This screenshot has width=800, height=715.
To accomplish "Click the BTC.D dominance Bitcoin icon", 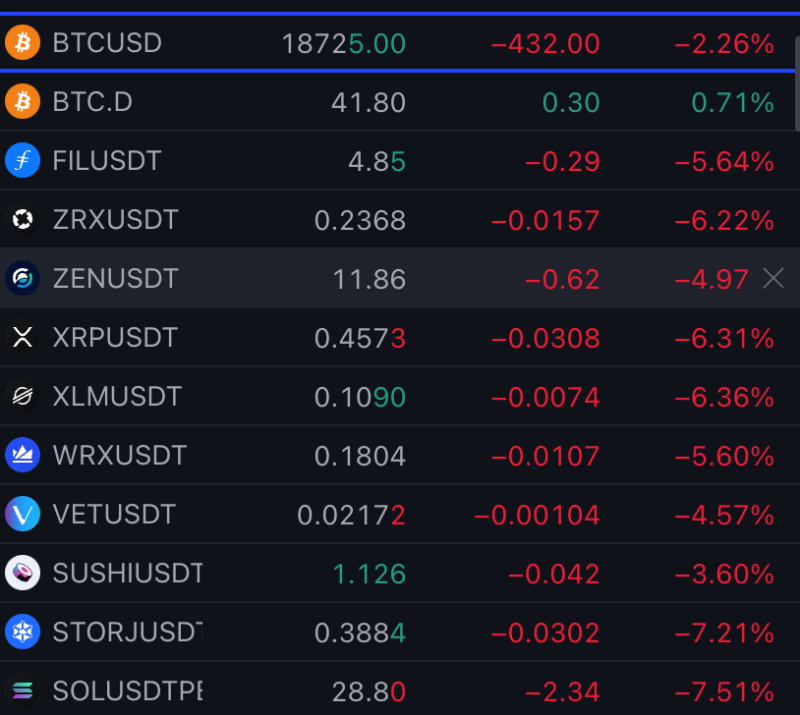I will coord(22,102).
